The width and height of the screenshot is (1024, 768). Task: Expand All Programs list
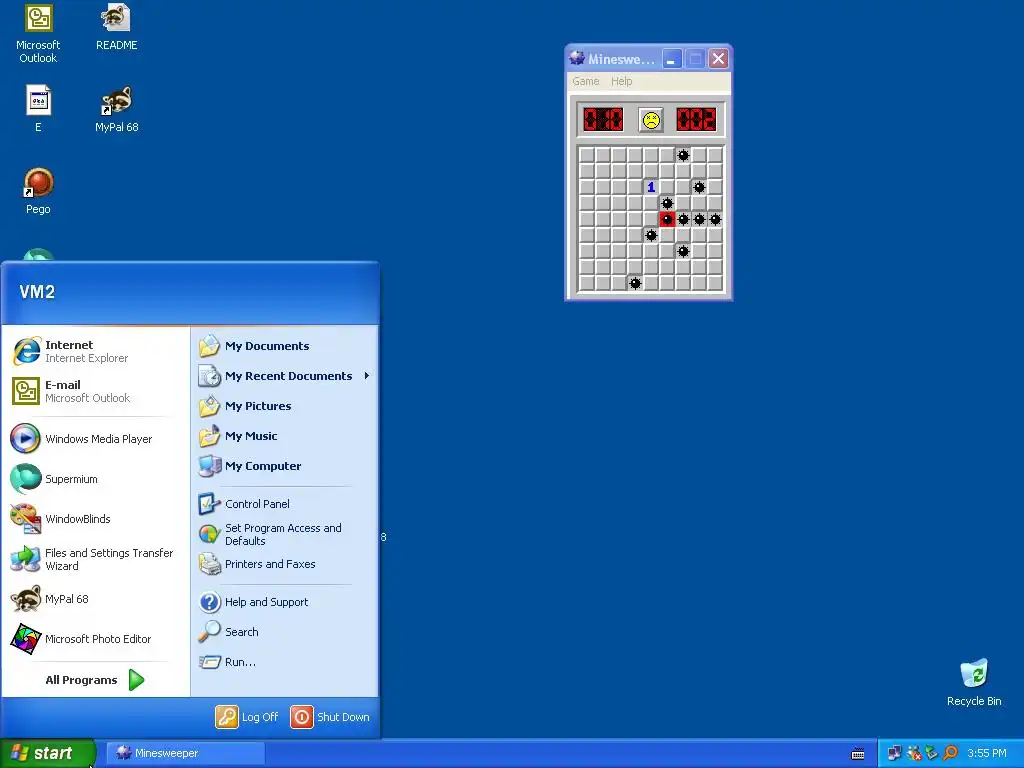tap(95, 680)
